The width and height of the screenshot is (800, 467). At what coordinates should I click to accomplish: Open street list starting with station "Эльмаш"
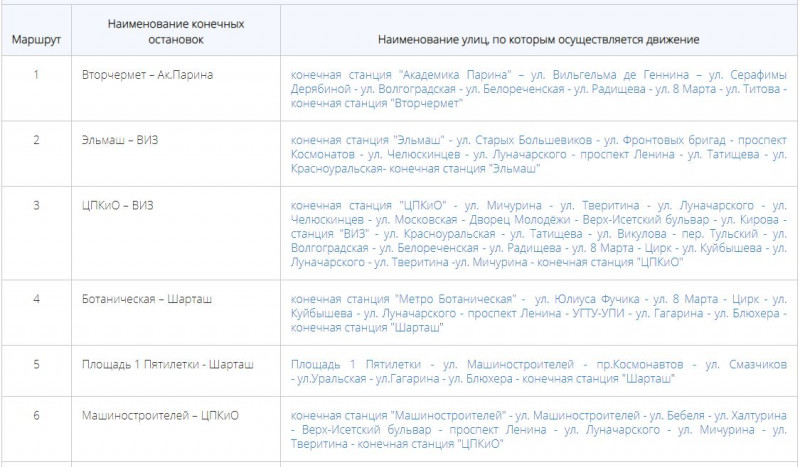[x=538, y=154]
